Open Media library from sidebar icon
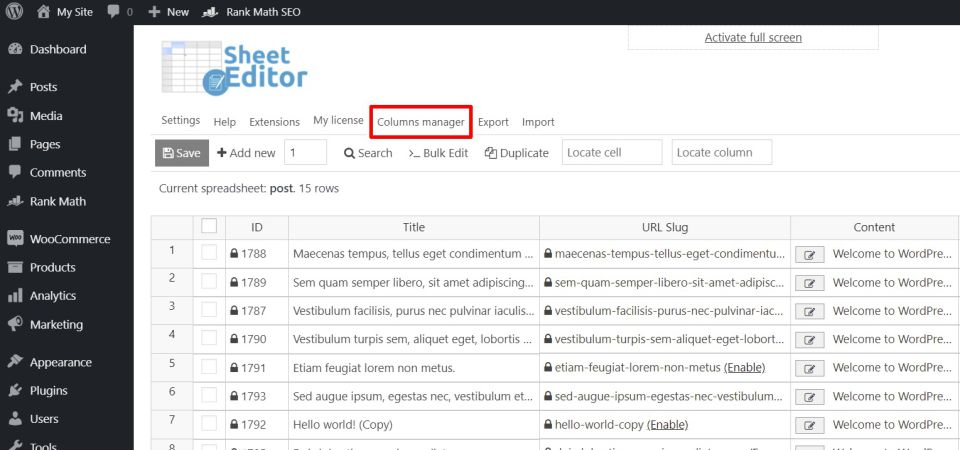This screenshot has width=960, height=450. [15, 116]
